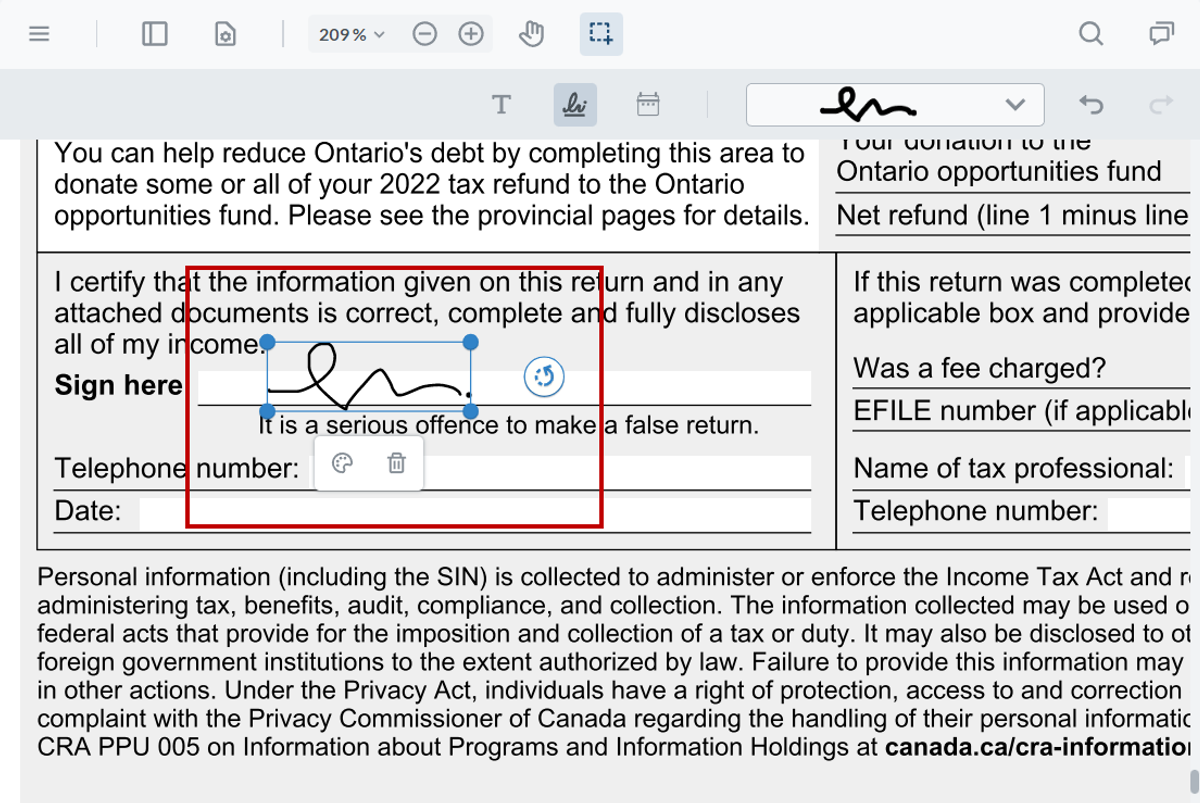Activate the Hand pan tool
This screenshot has width=1200, height=803.
[x=531, y=33]
